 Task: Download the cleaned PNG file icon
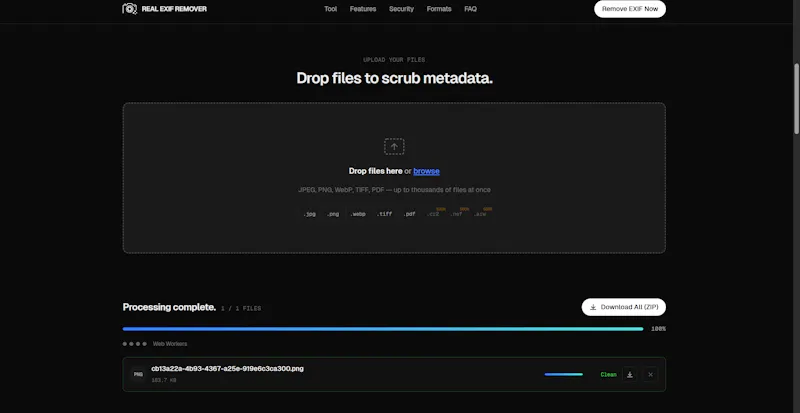click(630, 375)
